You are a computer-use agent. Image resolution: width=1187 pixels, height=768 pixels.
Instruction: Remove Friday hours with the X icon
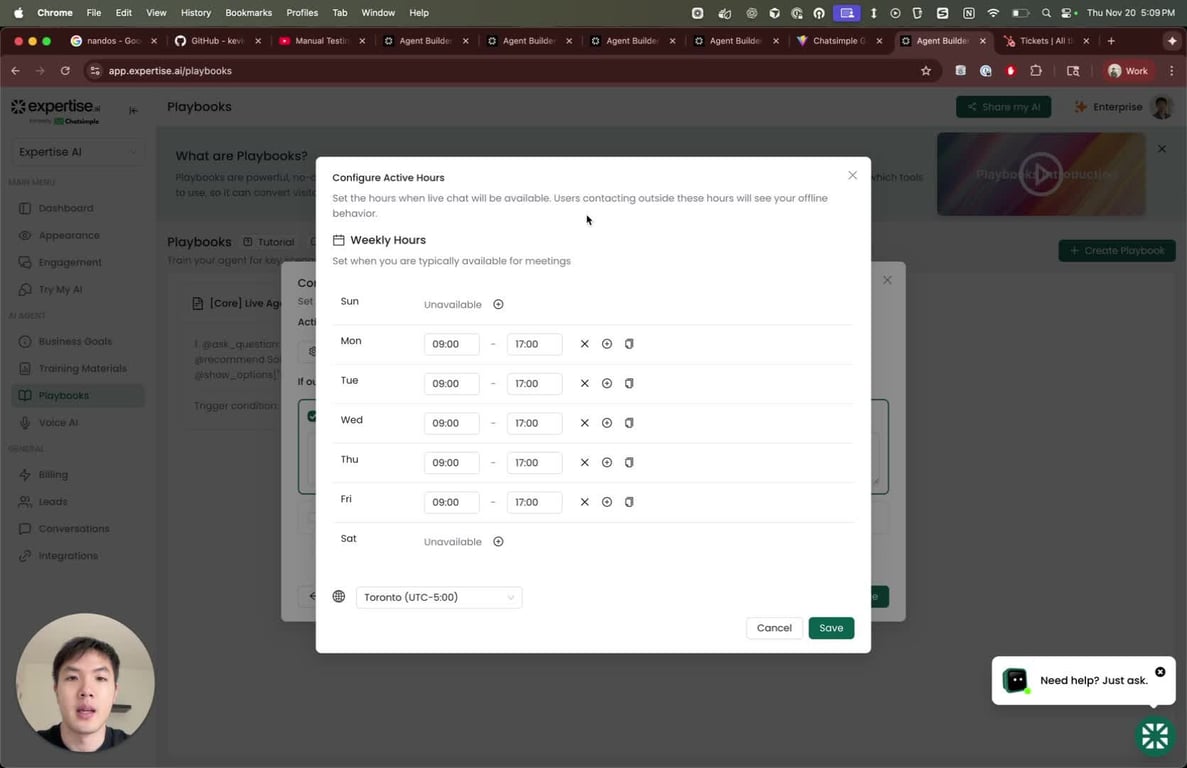(x=584, y=502)
